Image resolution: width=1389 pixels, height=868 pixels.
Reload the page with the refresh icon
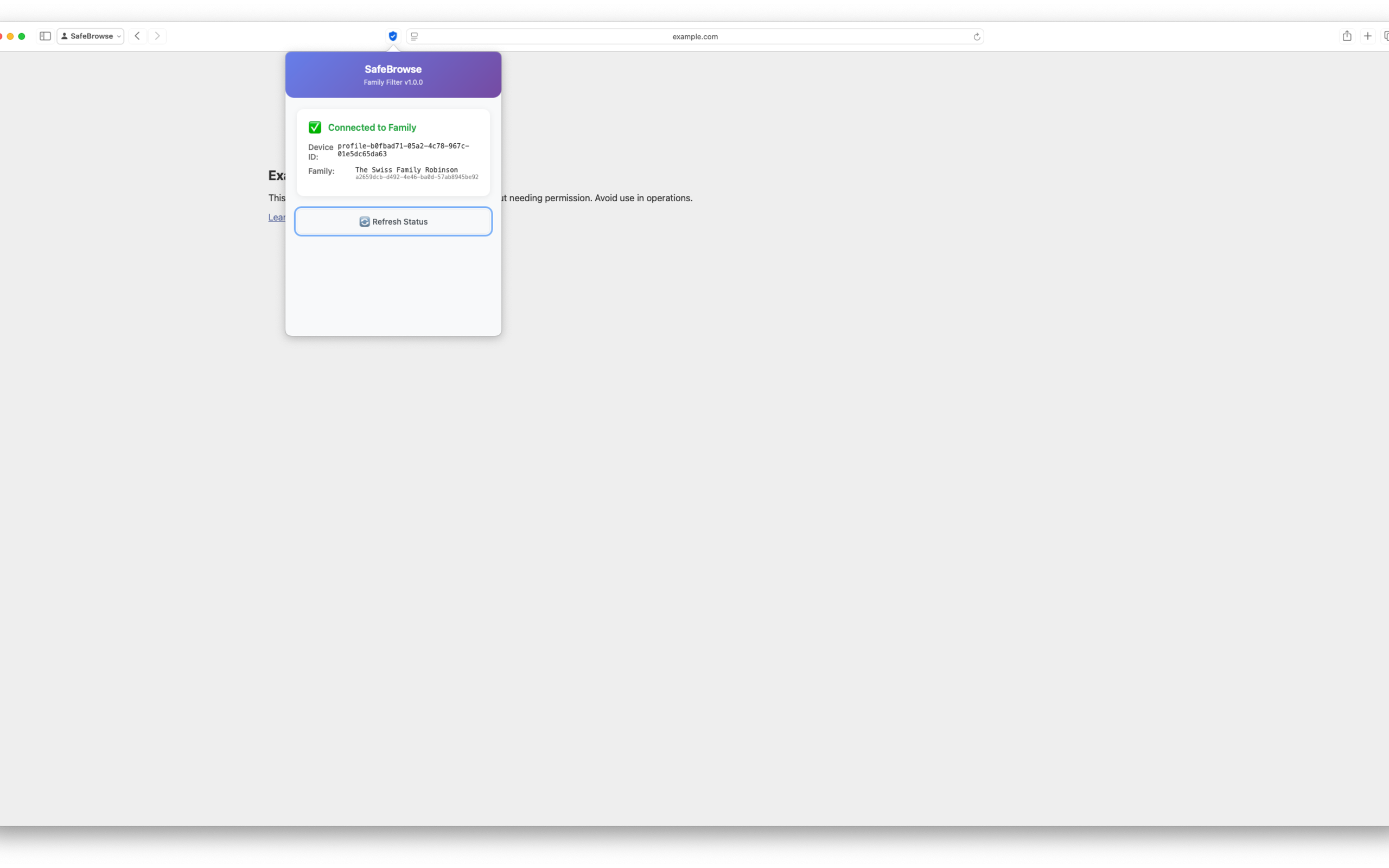coord(976,37)
